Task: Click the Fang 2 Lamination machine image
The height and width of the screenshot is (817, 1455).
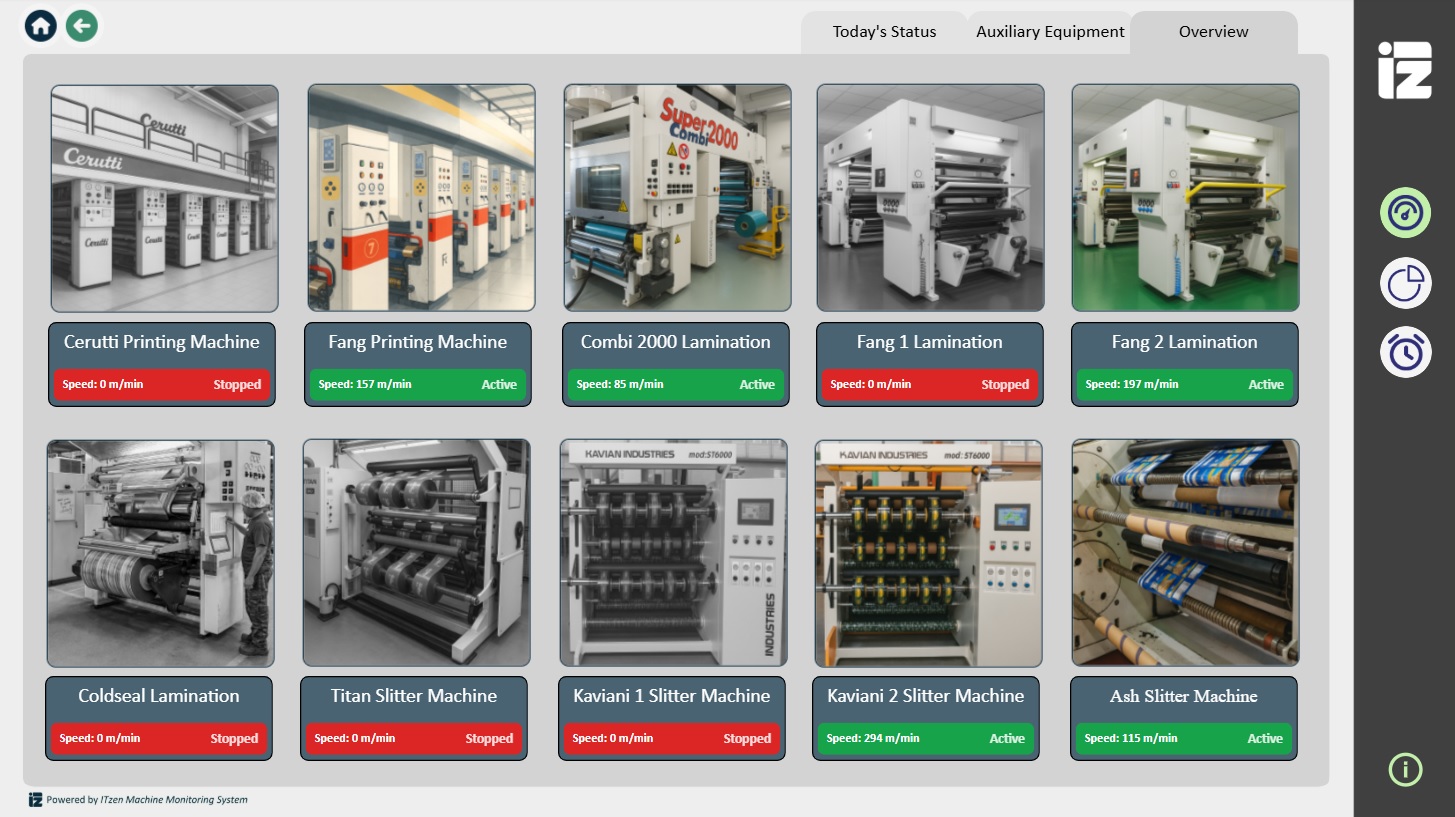Action: point(1185,197)
